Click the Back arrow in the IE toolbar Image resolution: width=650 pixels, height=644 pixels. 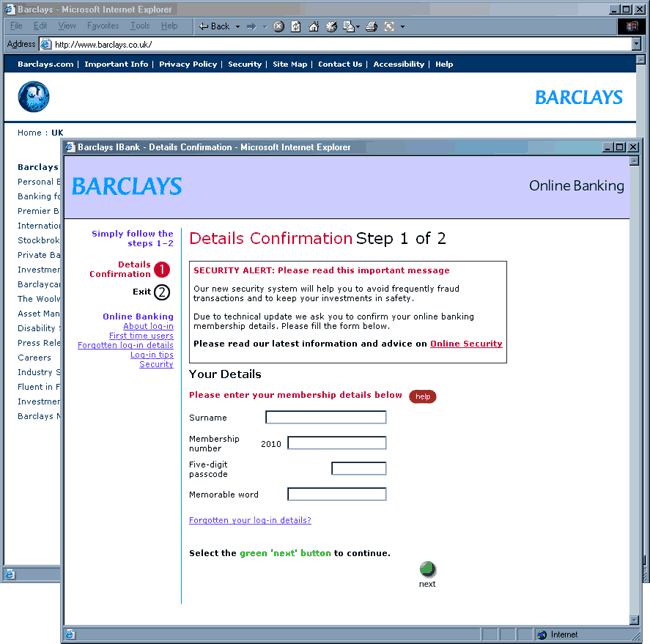[214, 27]
